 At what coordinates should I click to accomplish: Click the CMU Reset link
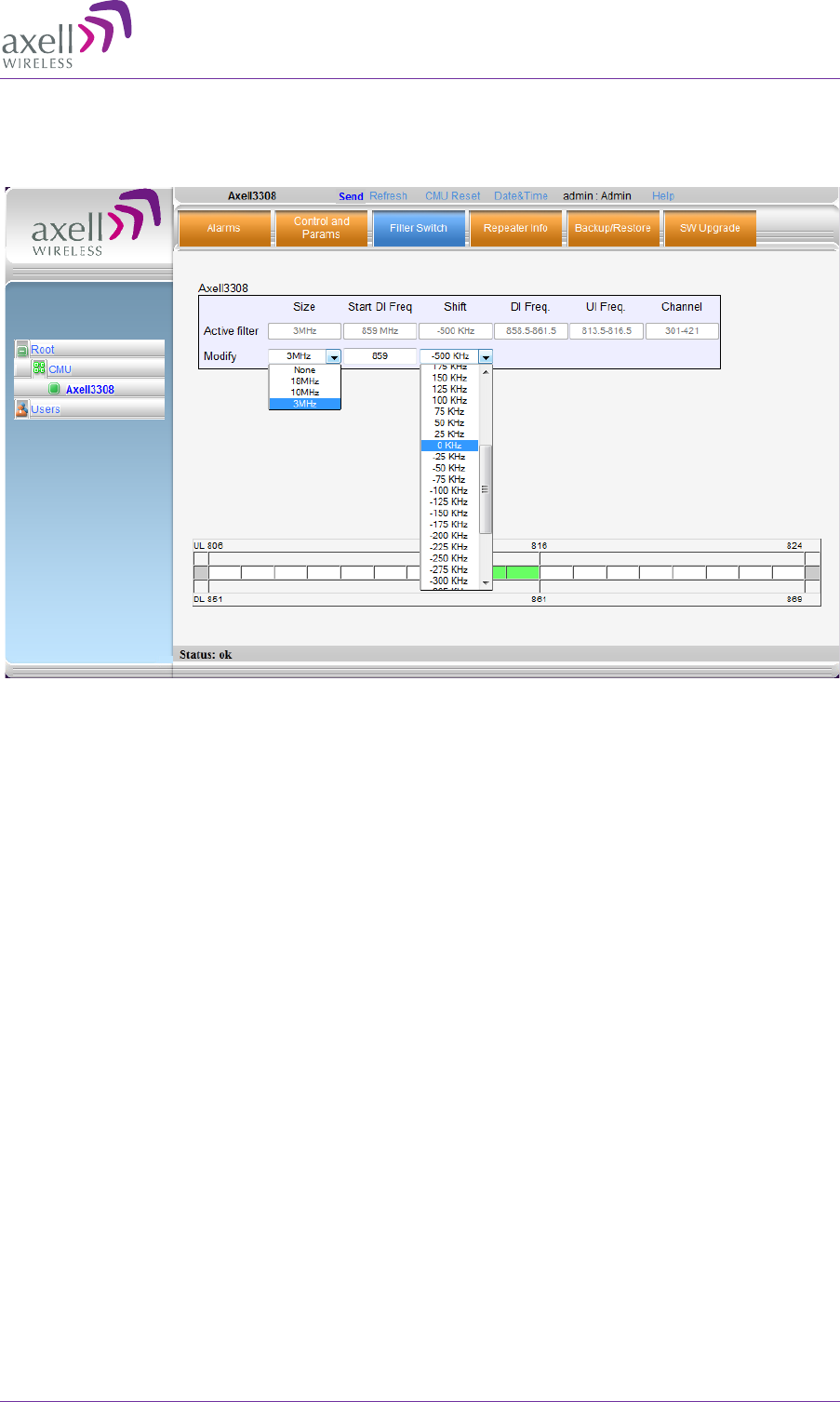click(x=453, y=196)
